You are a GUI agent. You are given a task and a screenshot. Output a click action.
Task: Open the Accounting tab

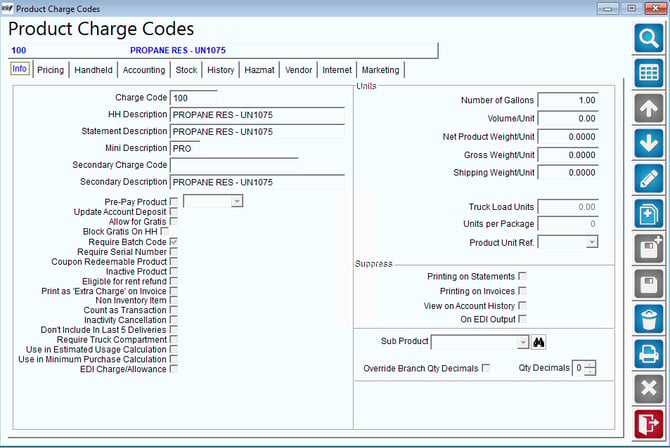tap(144, 70)
